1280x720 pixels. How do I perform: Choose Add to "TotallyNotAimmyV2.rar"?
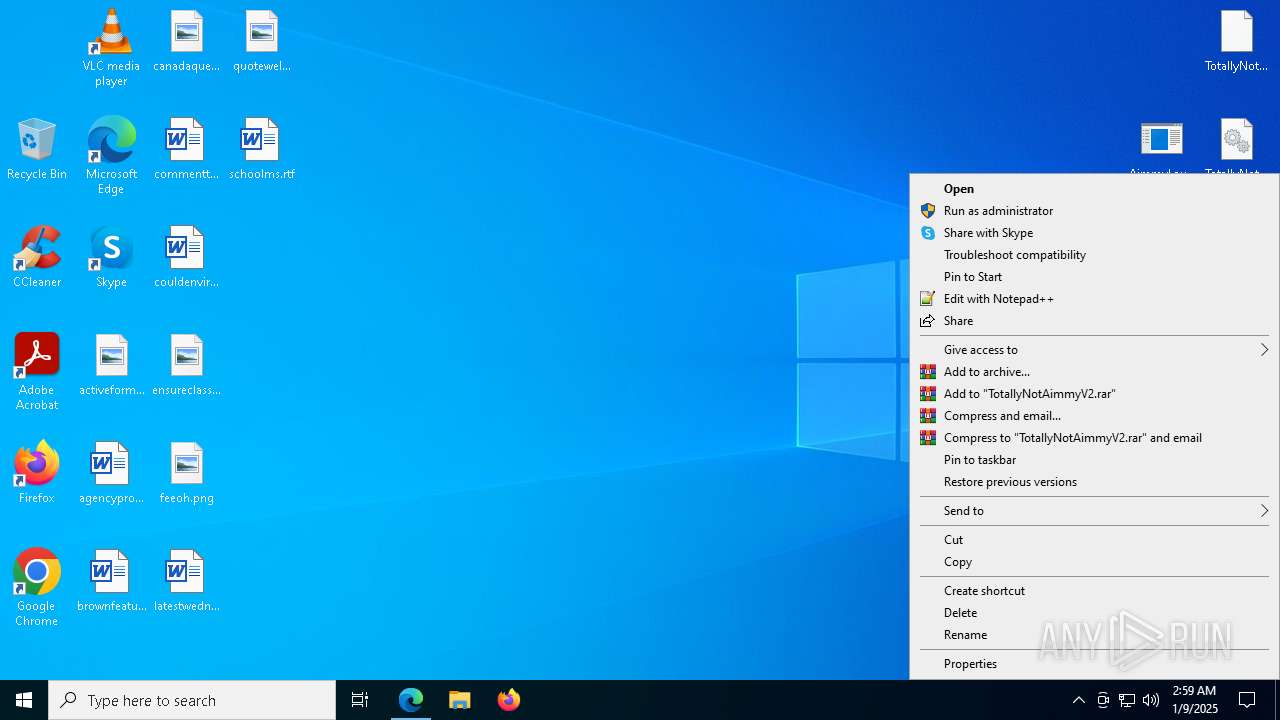tap(1094, 394)
